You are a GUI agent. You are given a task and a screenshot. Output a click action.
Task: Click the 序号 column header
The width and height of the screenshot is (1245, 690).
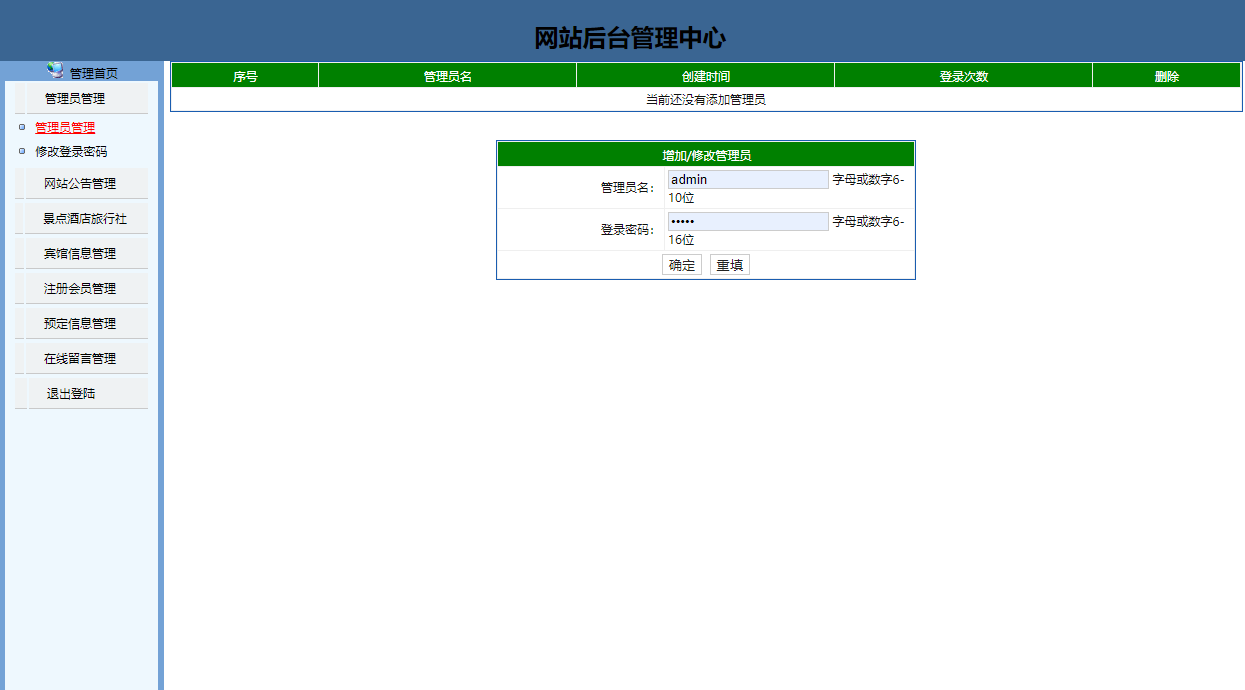tap(243, 74)
